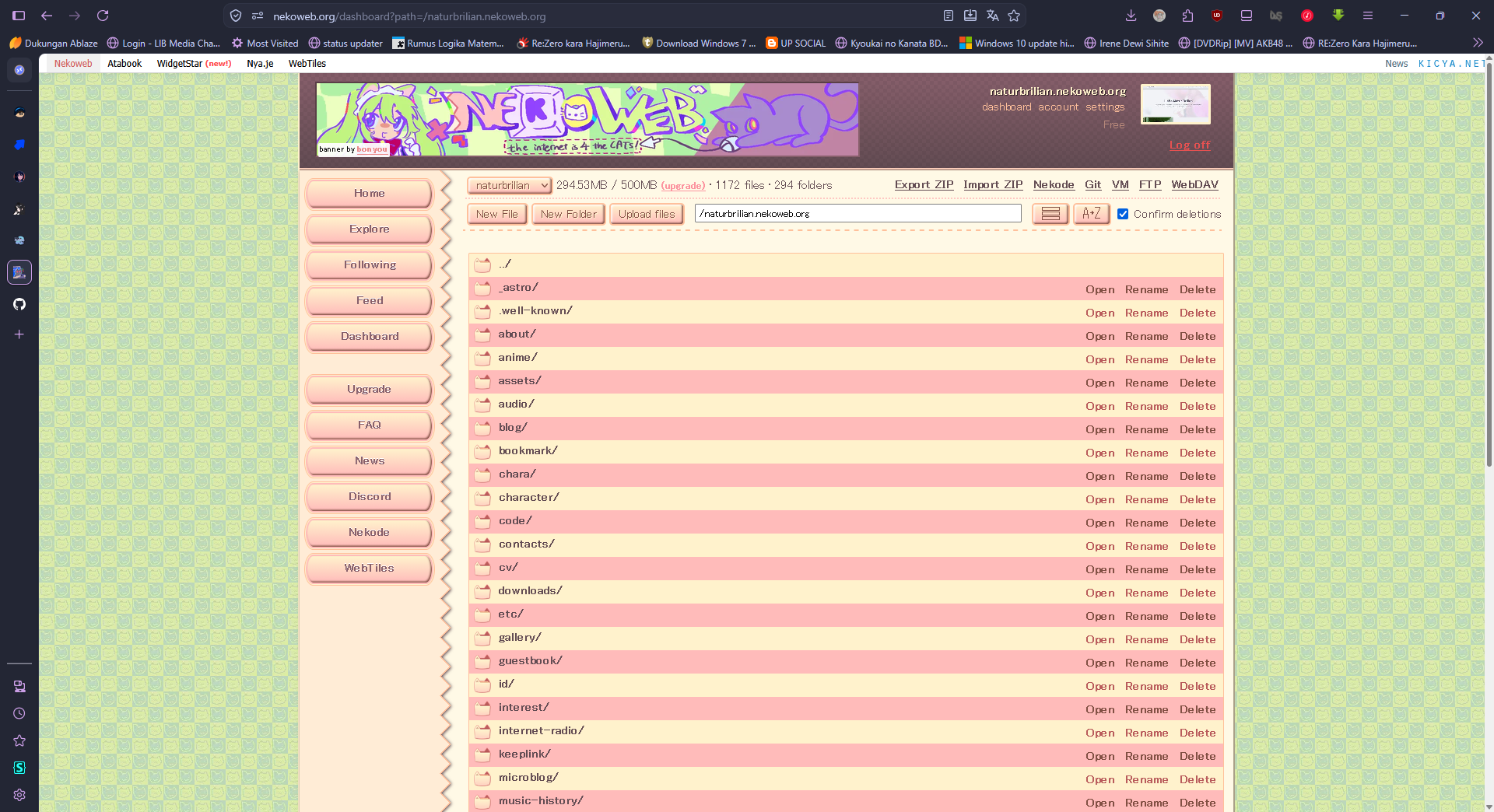
Task: Open the Feed button
Action: click(x=369, y=300)
